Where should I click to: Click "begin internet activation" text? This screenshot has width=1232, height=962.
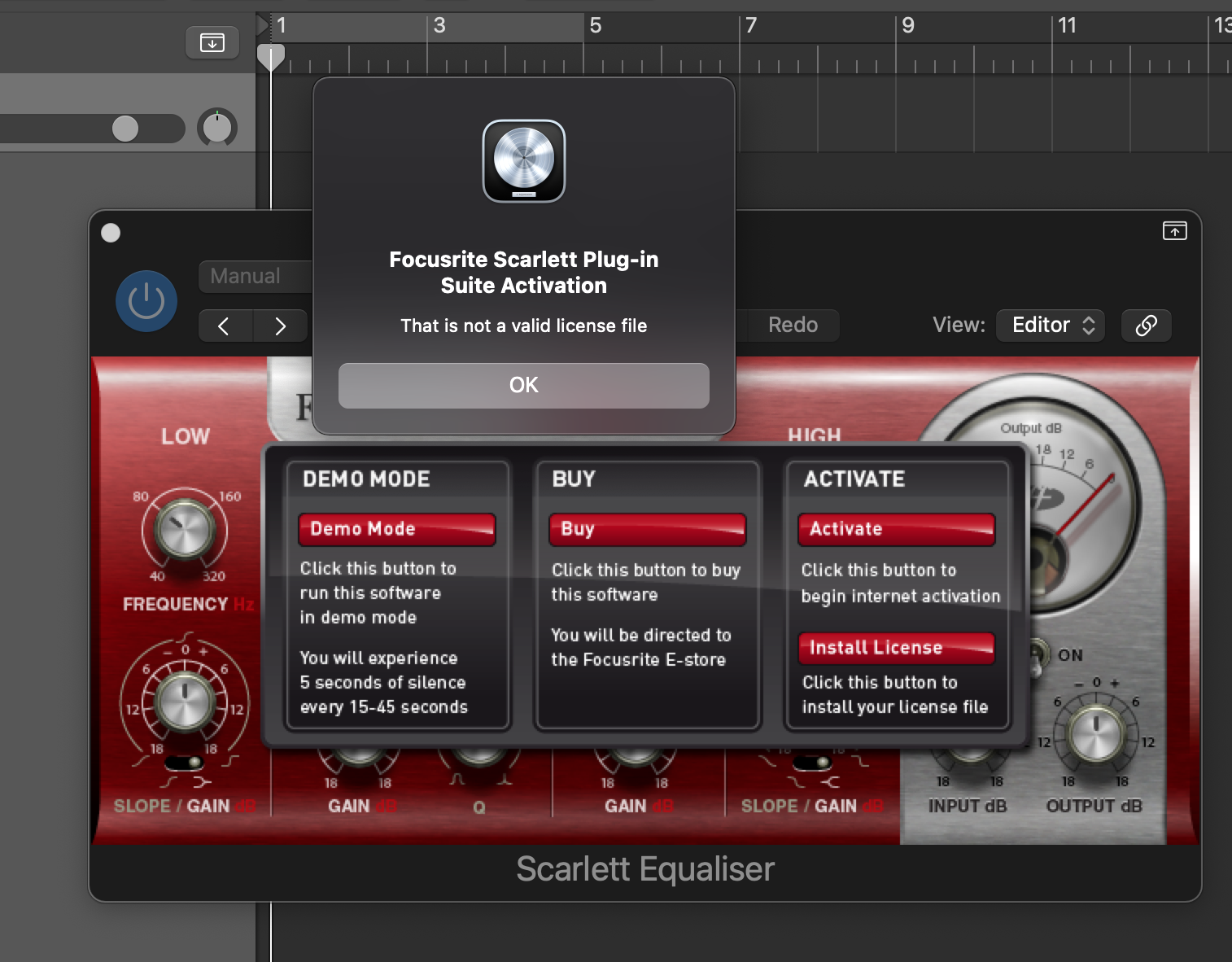(x=901, y=597)
